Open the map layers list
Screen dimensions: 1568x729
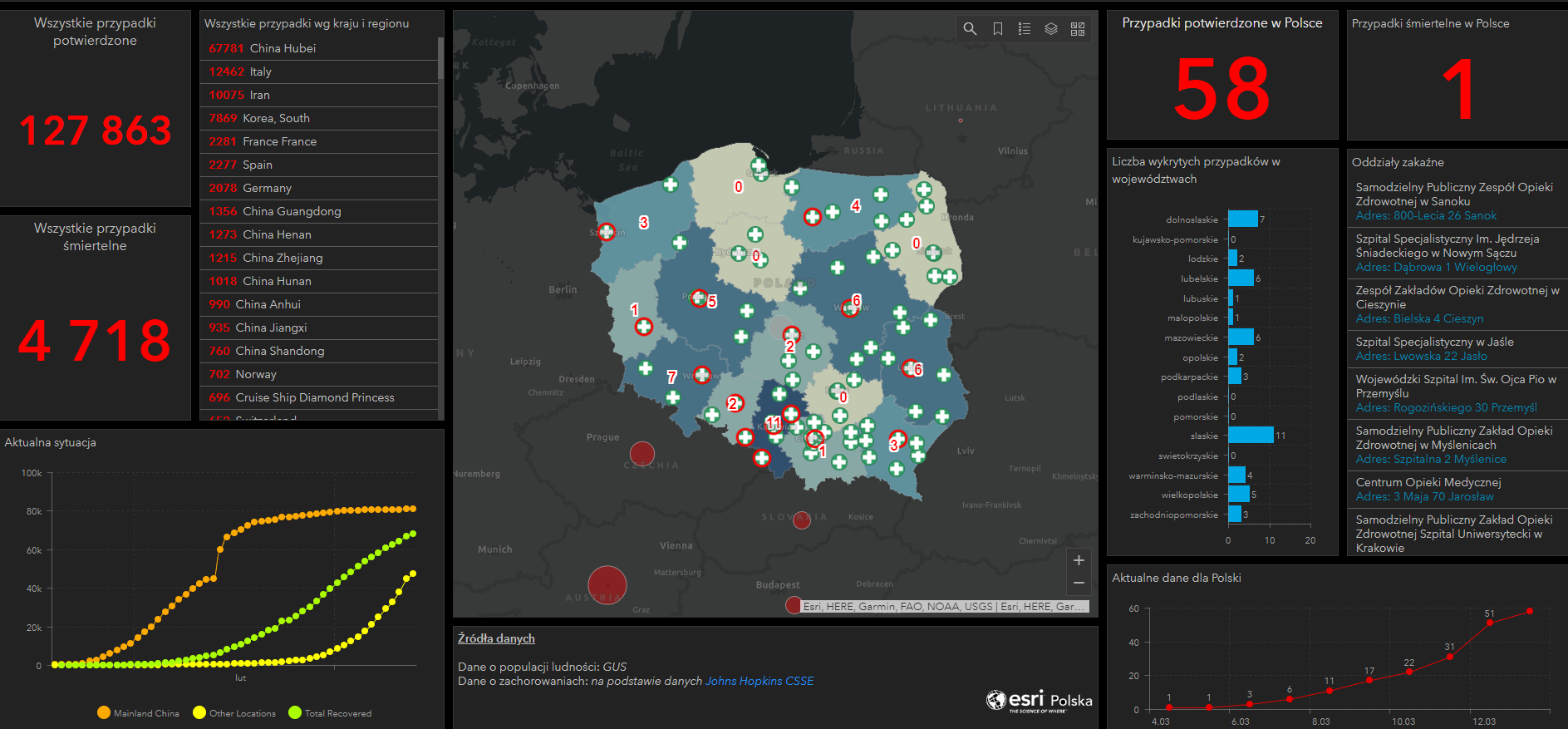(x=1051, y=29)
